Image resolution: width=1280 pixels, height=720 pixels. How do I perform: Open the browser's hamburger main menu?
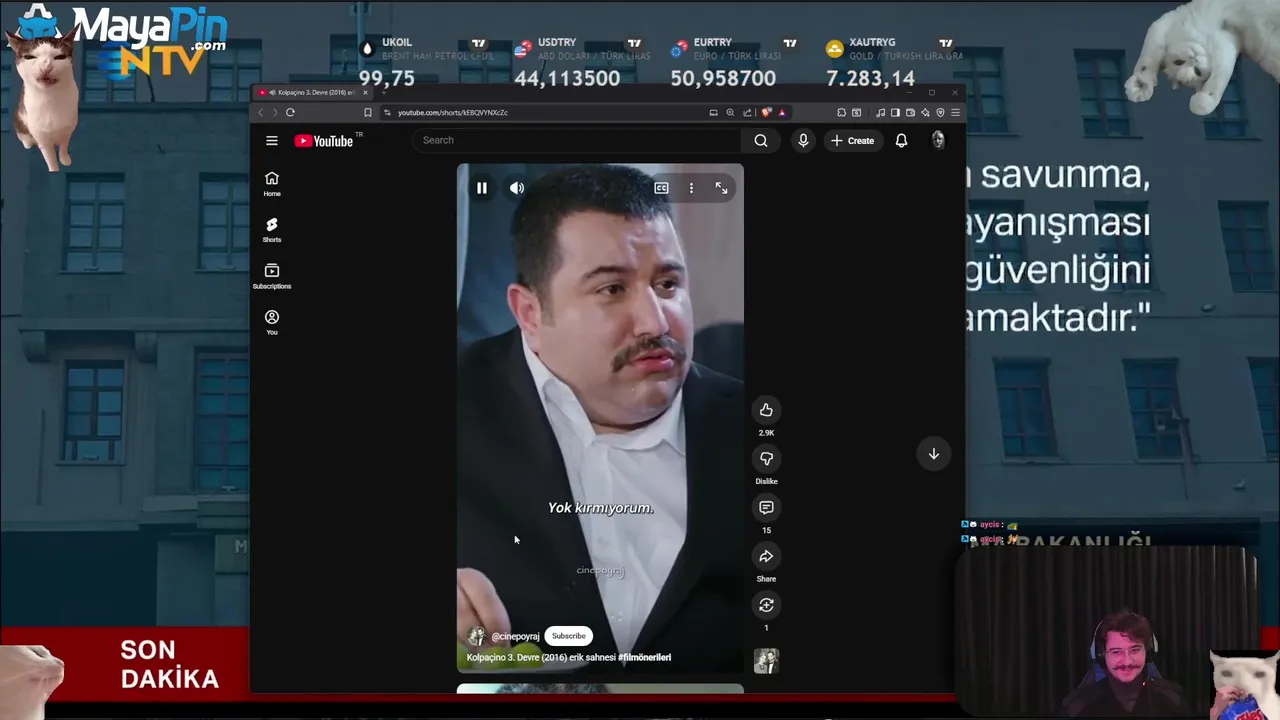point(955,113)
